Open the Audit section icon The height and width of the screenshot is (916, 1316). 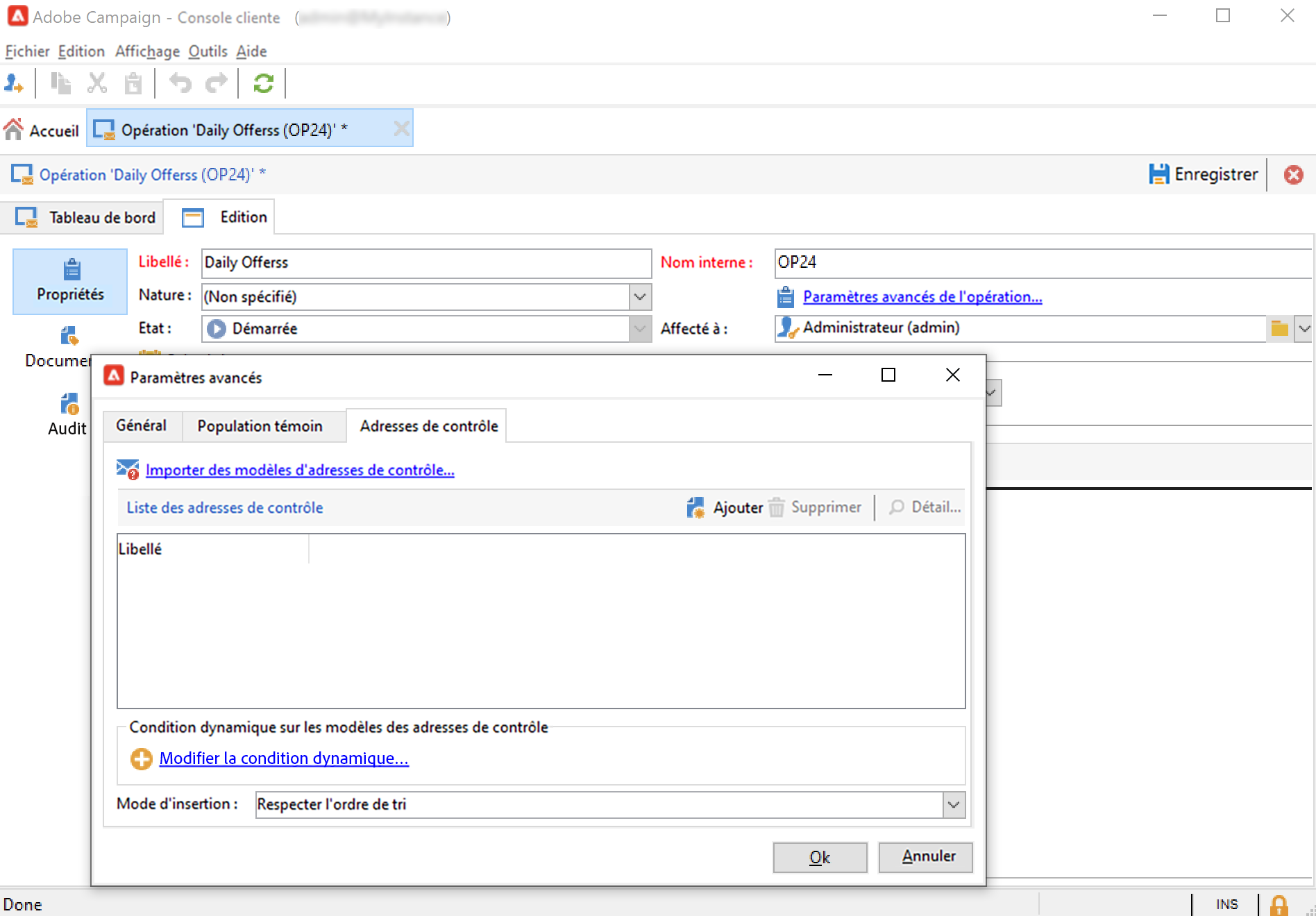point(69,404)
